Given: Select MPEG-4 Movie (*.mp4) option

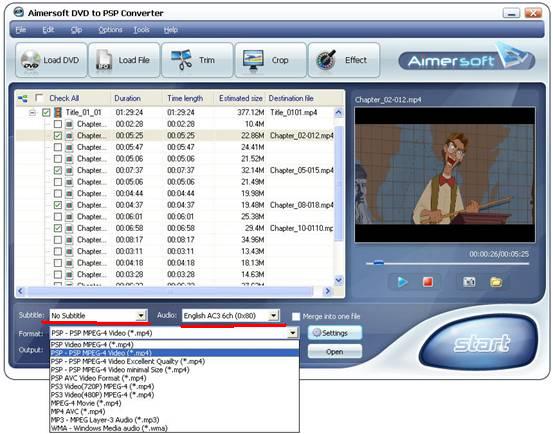Looking at the screenshot, I should coord(174,403).
